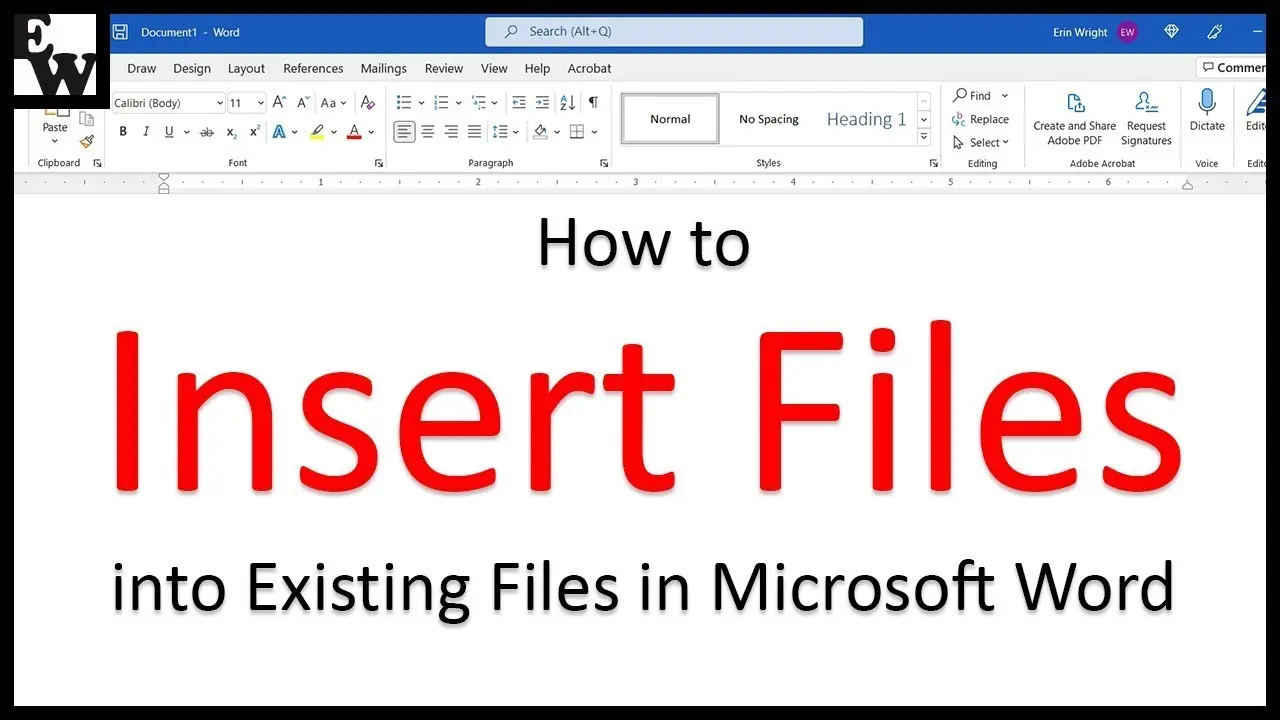Apply the No Spacing style

point(769,119)
